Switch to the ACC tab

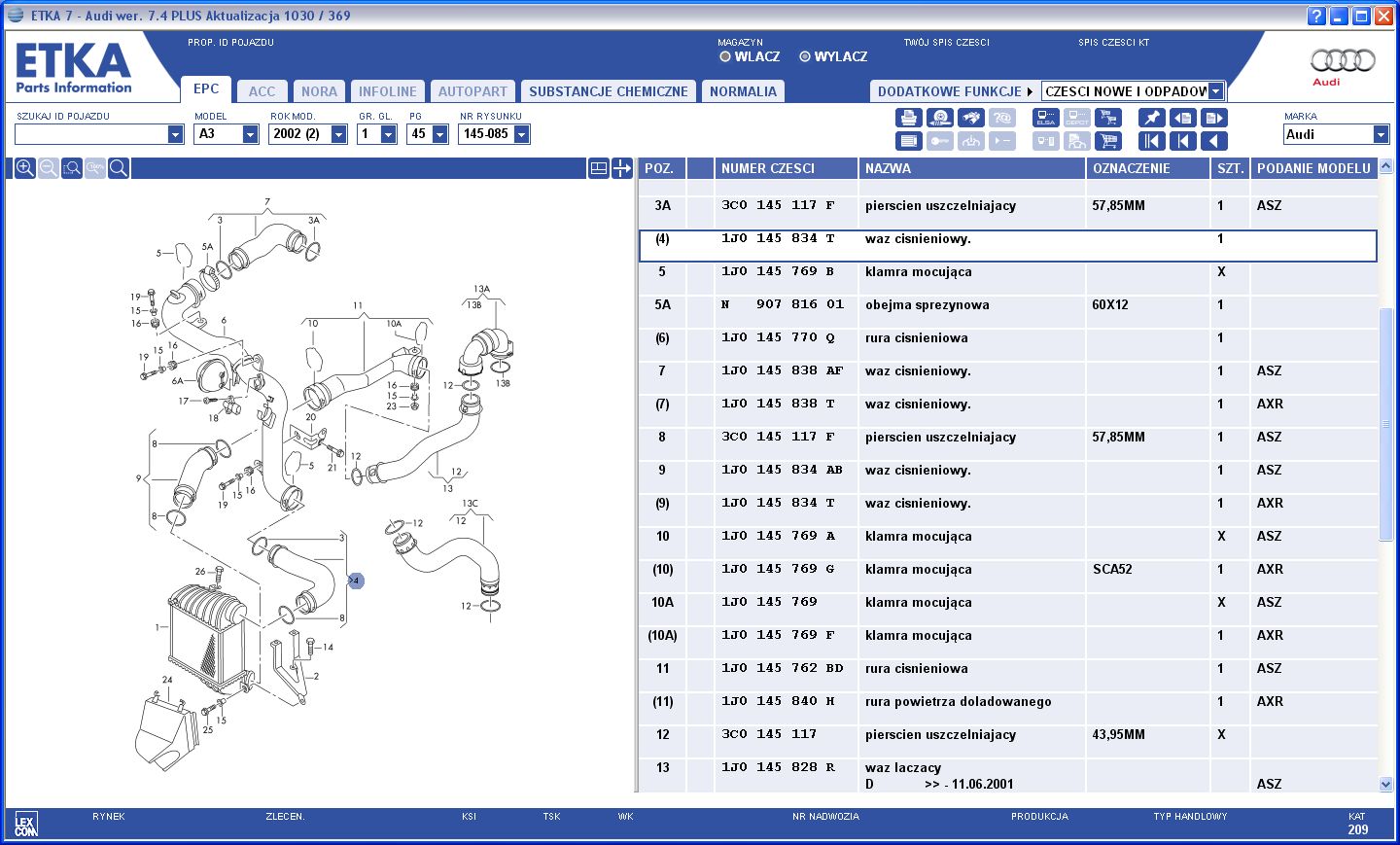tap(262, 91)
